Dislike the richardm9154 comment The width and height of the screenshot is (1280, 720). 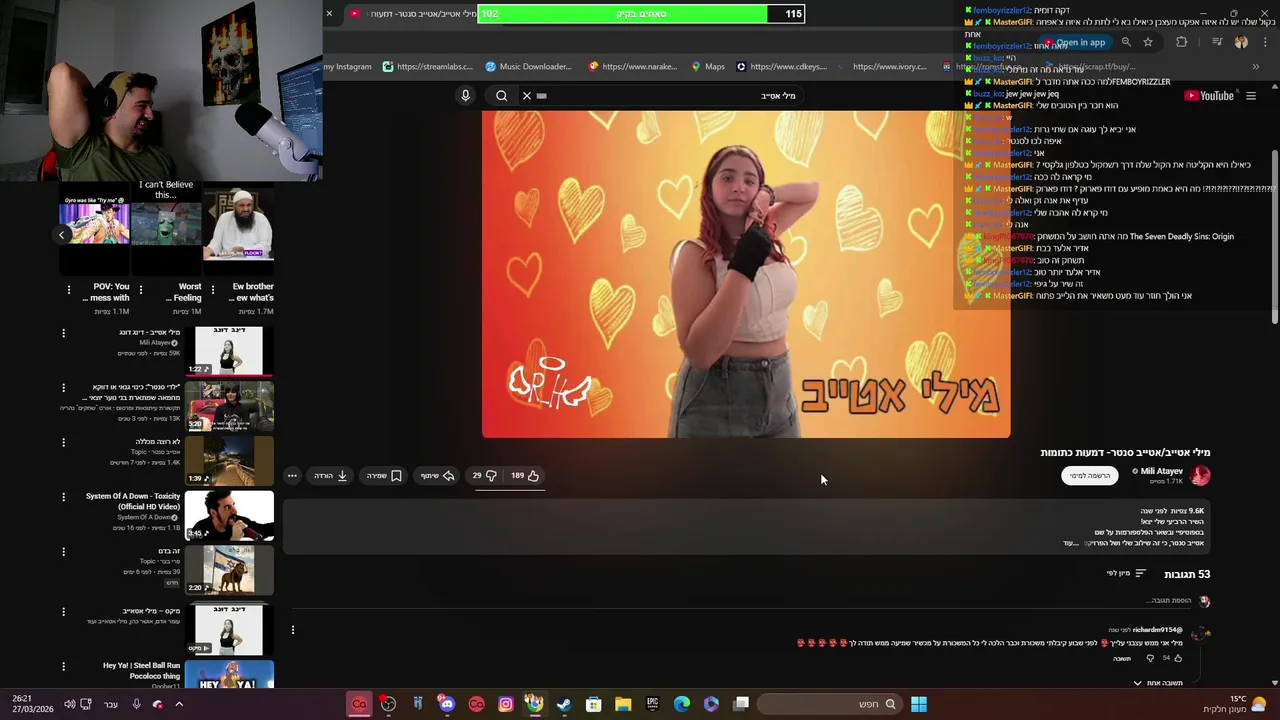[x=1150, y=658]
